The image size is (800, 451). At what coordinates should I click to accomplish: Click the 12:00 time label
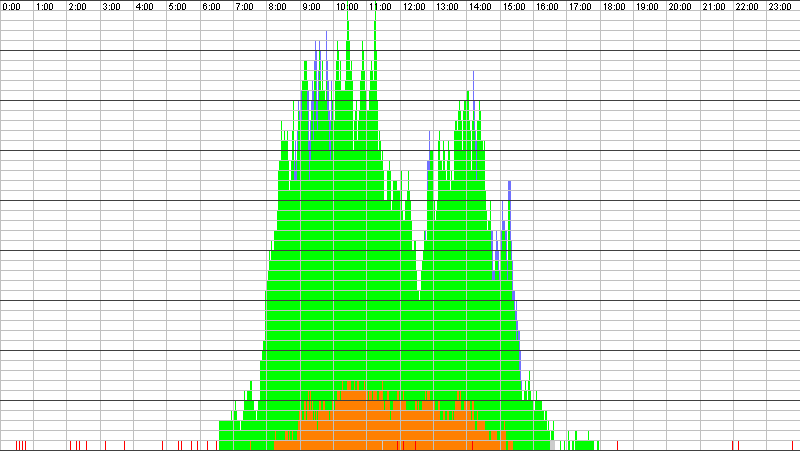click(414, 7)
